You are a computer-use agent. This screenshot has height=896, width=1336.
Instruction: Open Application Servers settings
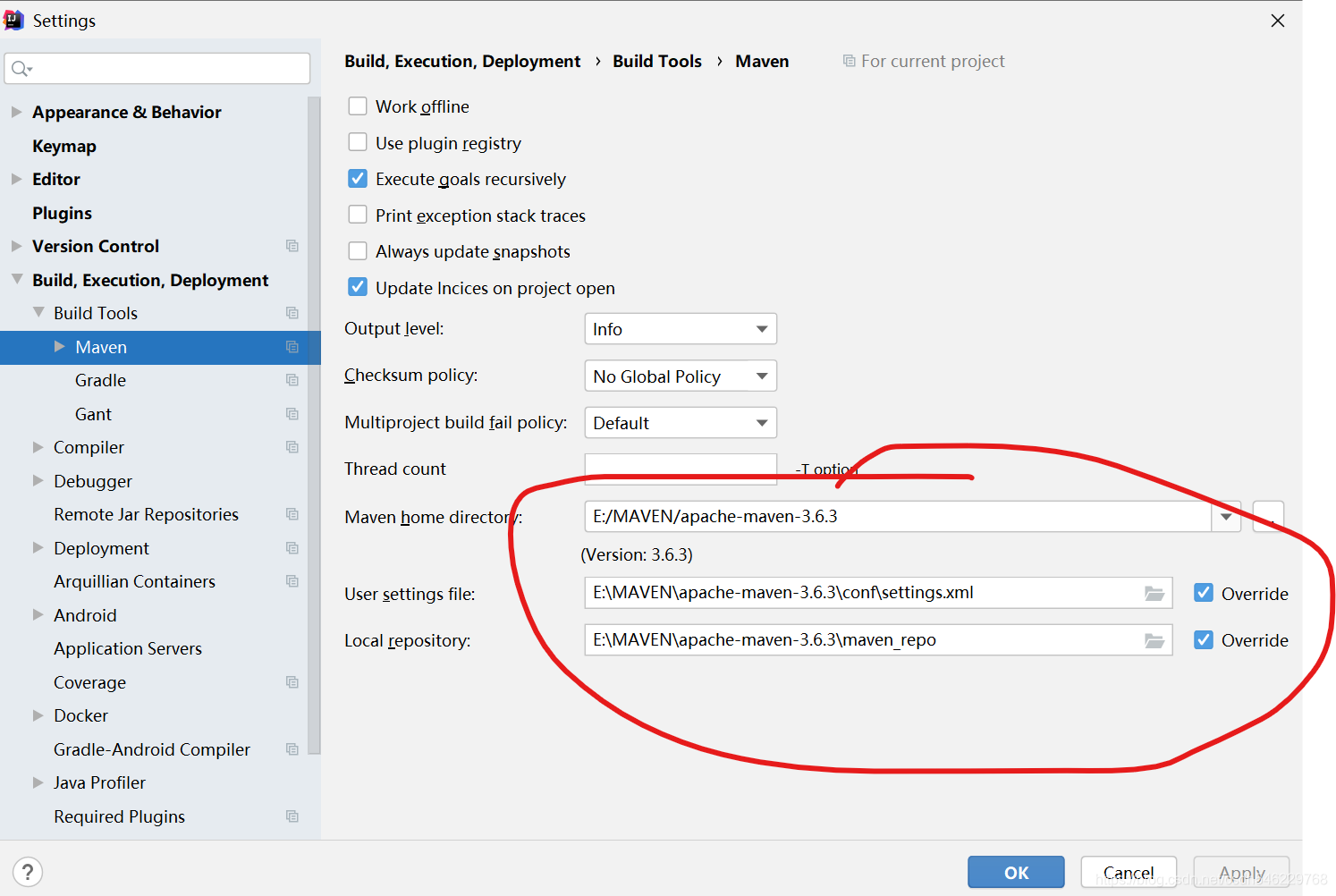pos(128,648)
